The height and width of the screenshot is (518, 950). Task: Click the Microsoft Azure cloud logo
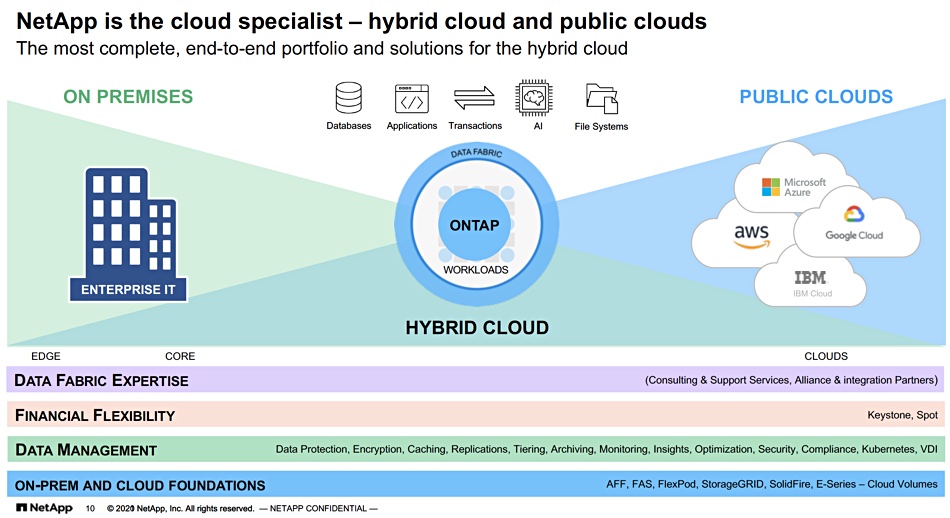pos(794,187)
